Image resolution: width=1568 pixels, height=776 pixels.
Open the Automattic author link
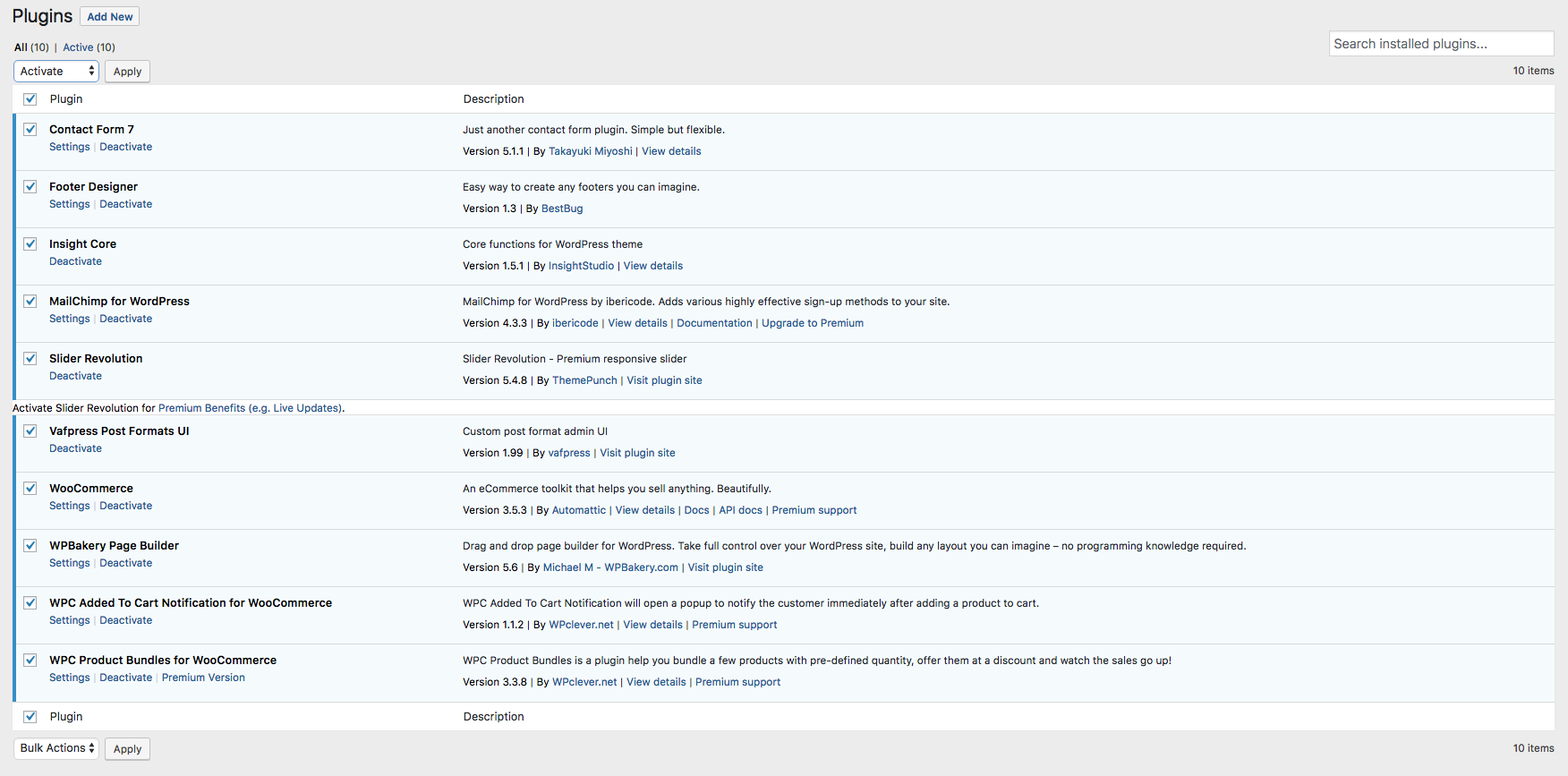(579, 510)
